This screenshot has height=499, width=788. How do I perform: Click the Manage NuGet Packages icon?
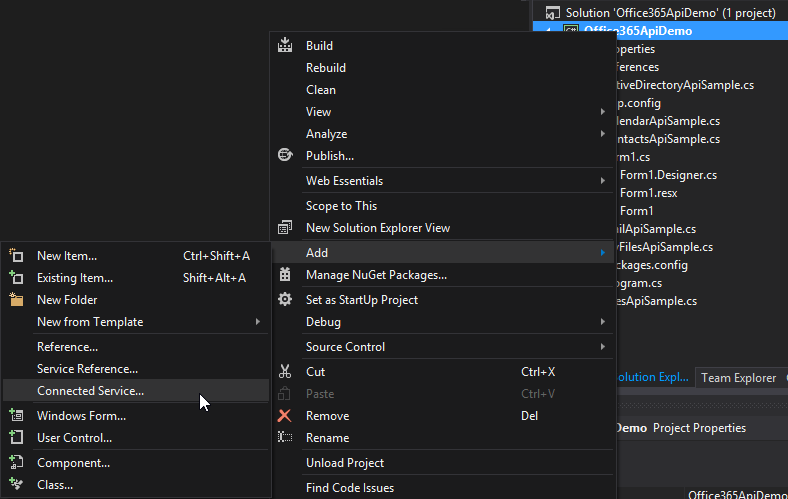tap(285, 275)
